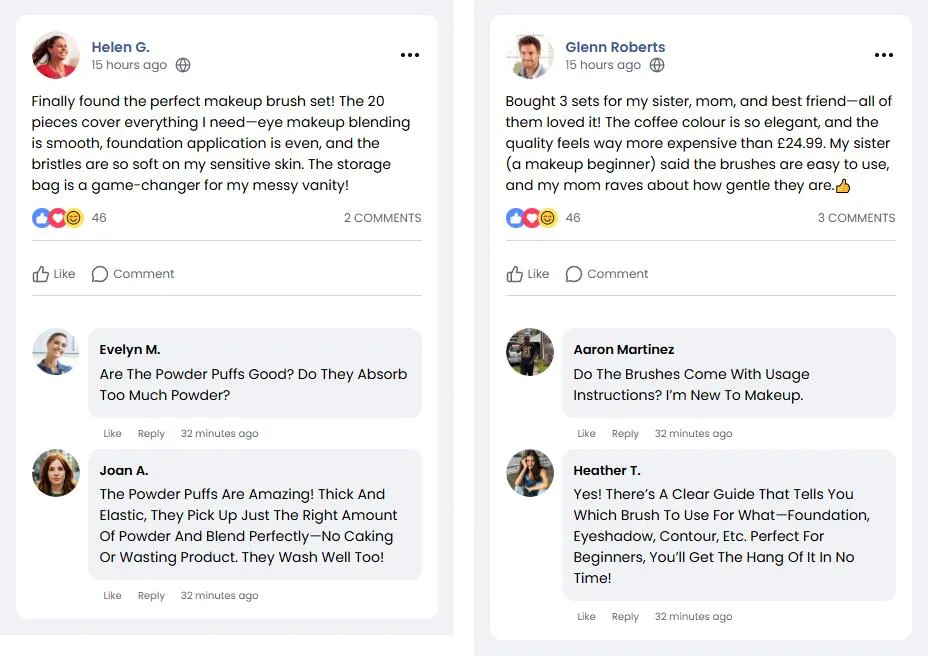
Task: Click the globe privacy icon on Glenn Roberts' post
Action: [x=657, y=65]
